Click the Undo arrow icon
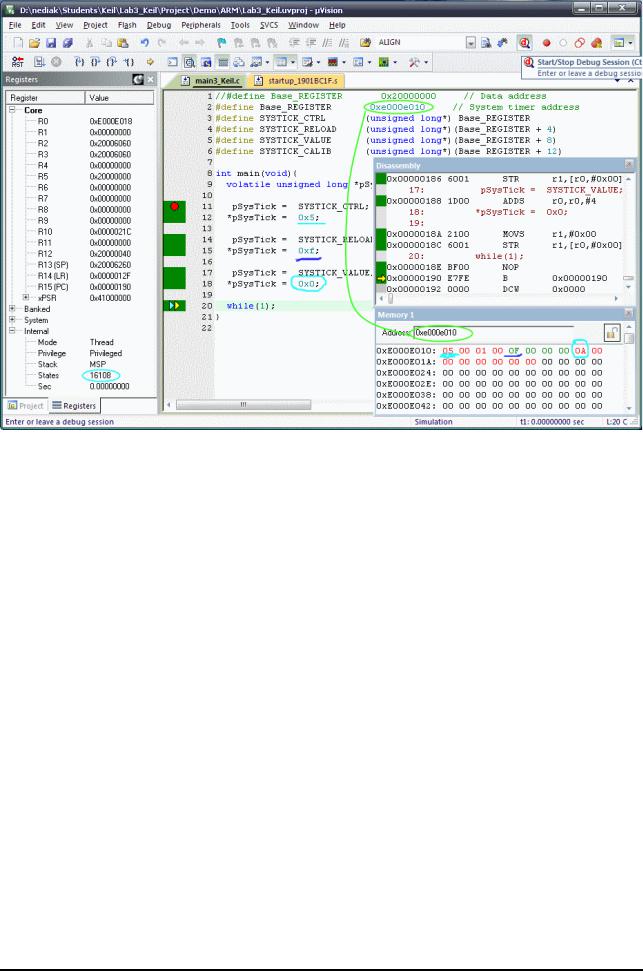 (144, 43)
